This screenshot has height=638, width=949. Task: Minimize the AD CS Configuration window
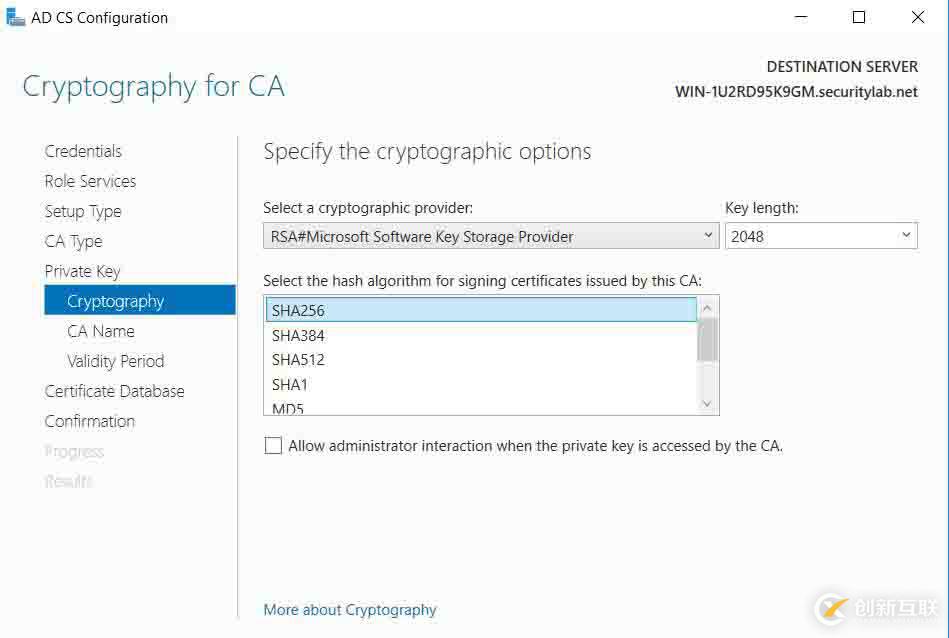(x=801, y=17)
